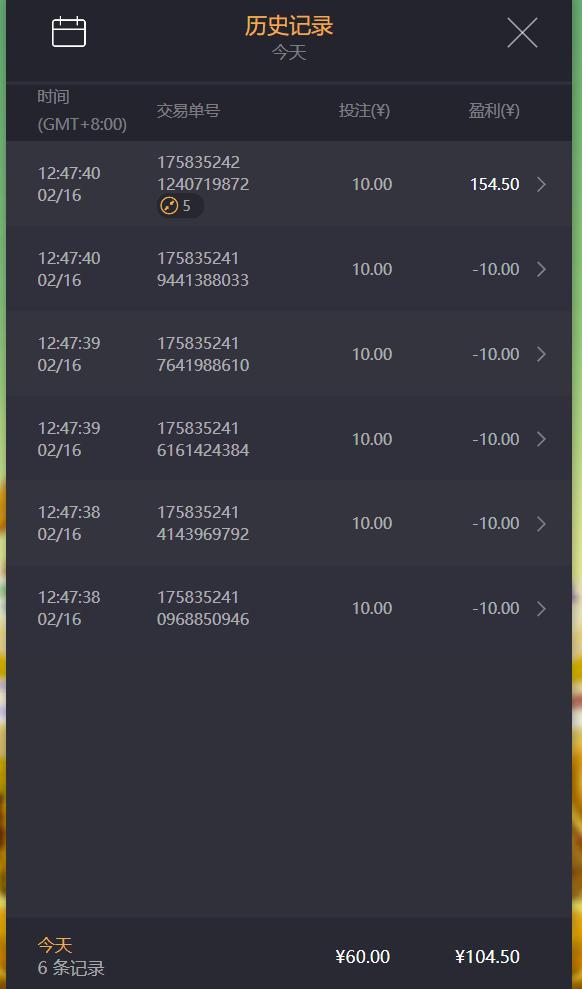Click the ¥104.50 total profit in the footer
Screen dimensions: 582x989
coord(487,957)
